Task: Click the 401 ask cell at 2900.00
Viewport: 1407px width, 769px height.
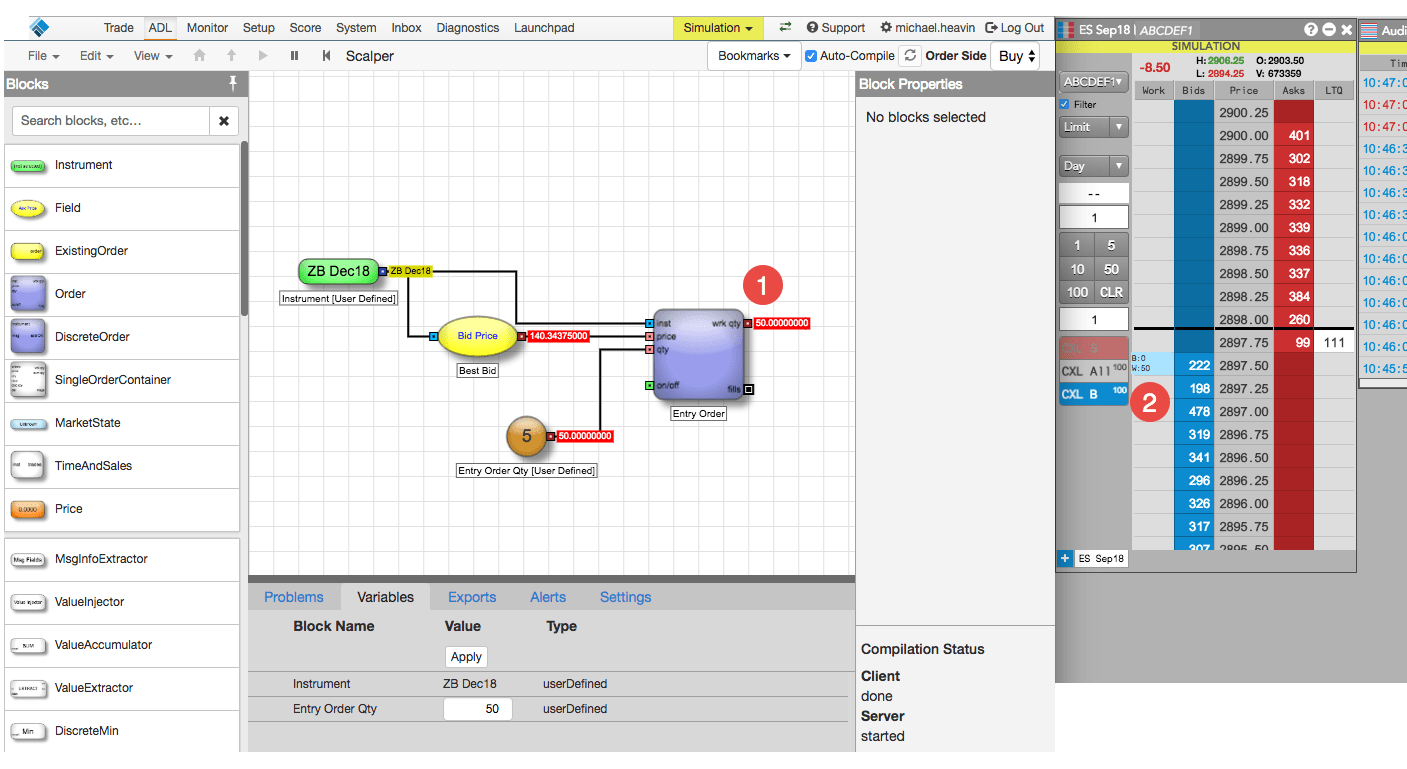Action: pos(1294,136)
